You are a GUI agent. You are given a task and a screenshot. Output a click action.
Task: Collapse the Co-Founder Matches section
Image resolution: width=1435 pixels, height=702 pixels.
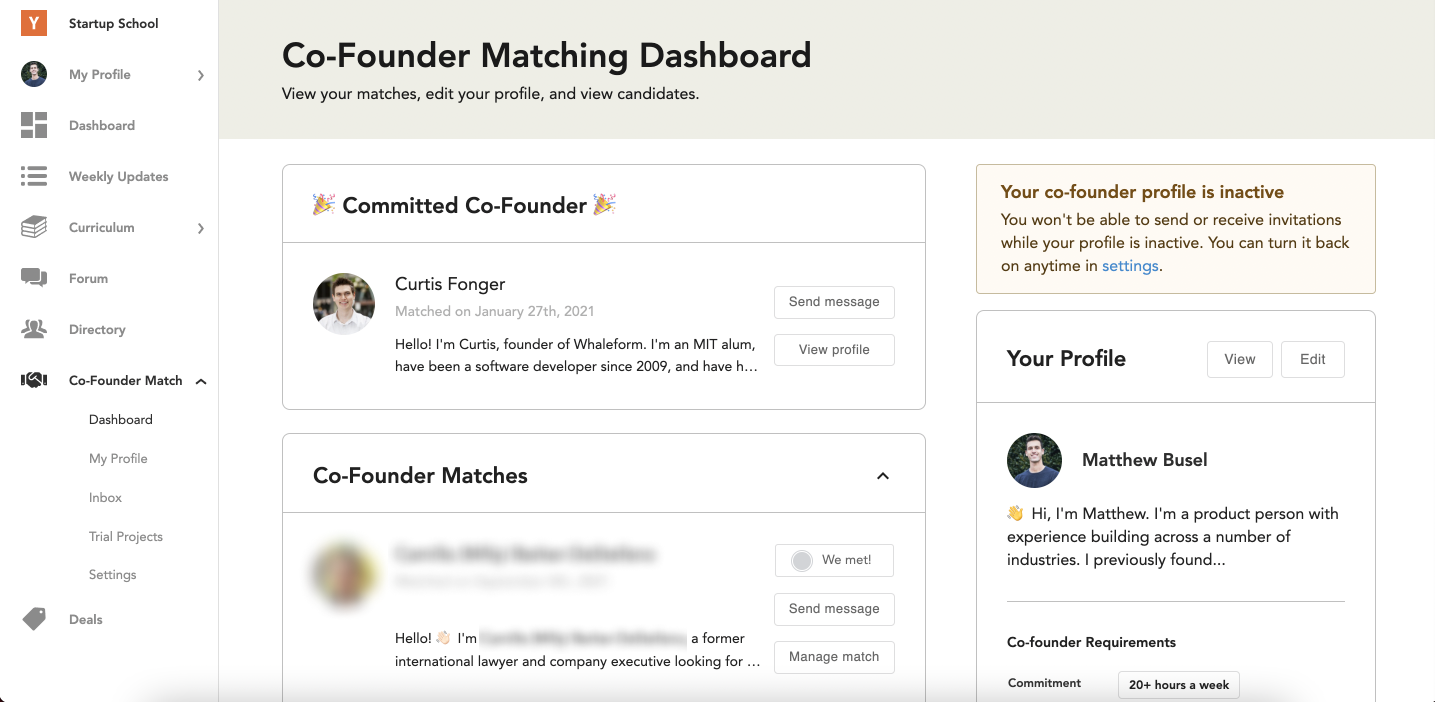click(882, 476)
